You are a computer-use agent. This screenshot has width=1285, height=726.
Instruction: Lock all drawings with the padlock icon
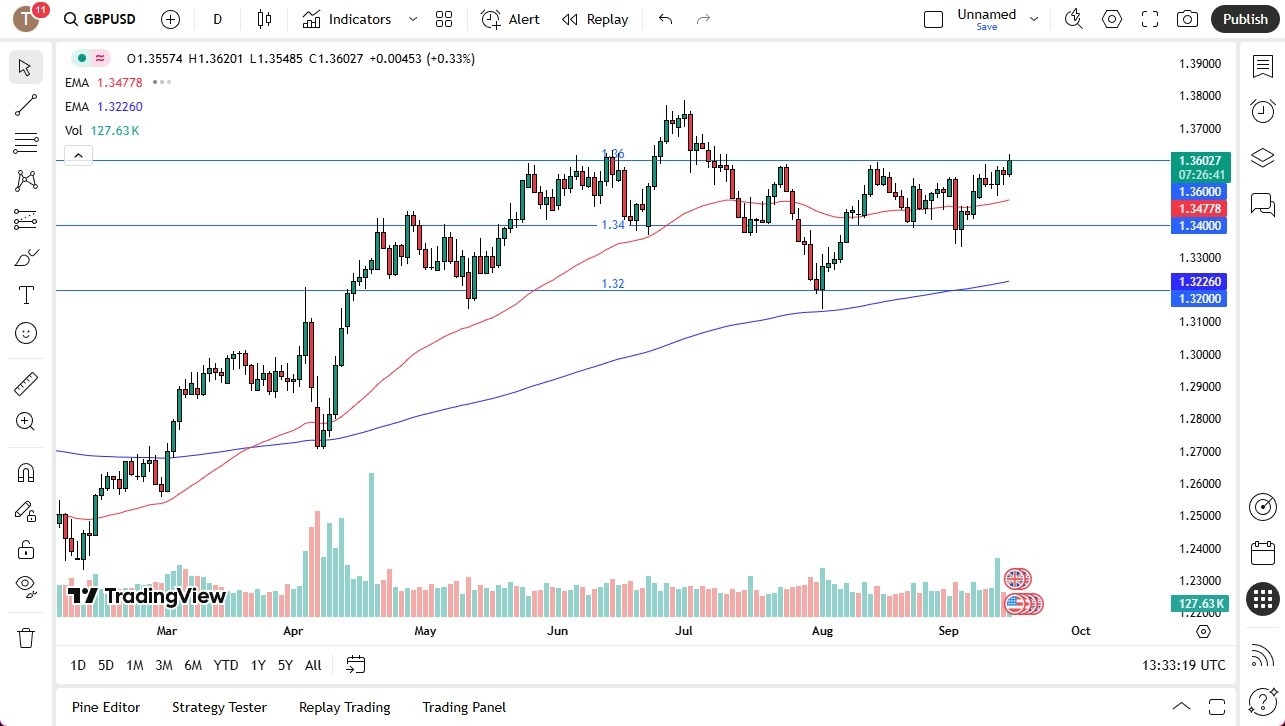(25, 549)
